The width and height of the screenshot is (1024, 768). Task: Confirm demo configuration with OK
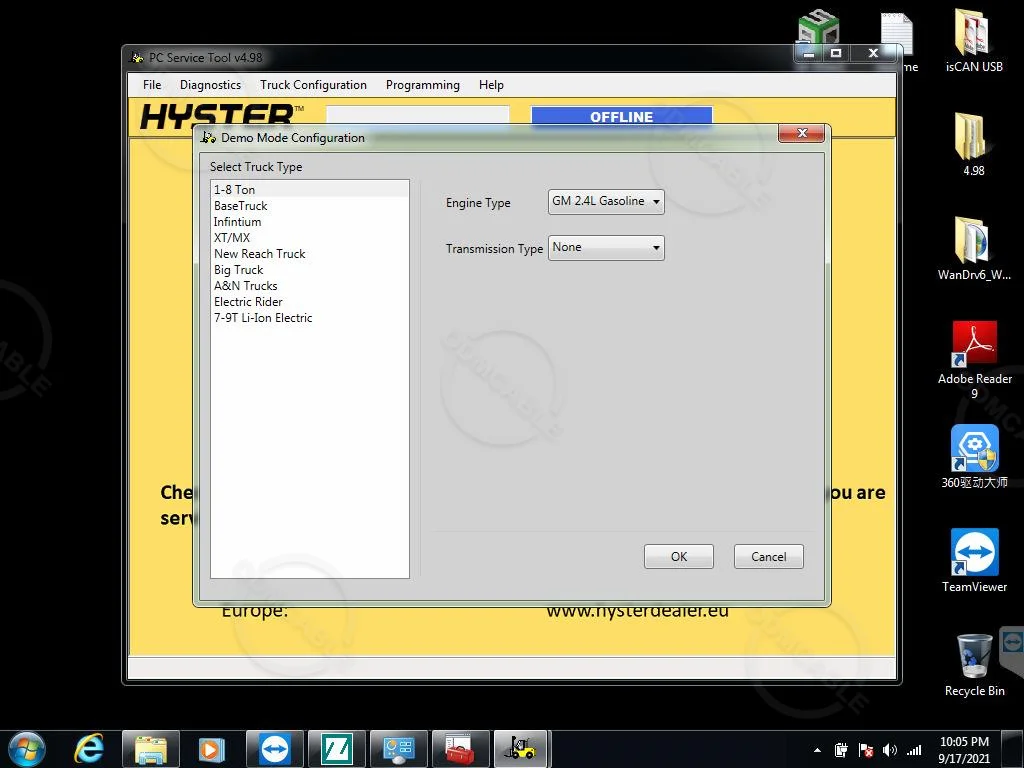coord(679,556)
